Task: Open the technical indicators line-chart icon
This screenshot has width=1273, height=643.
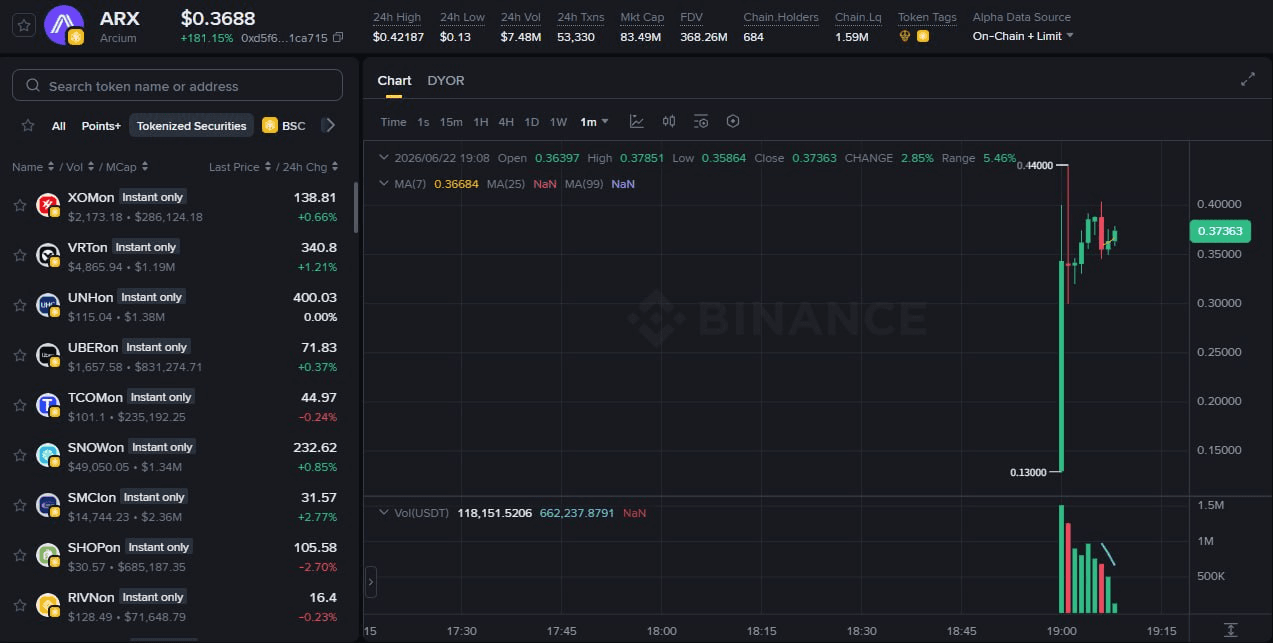Action: tap(637, 122)
